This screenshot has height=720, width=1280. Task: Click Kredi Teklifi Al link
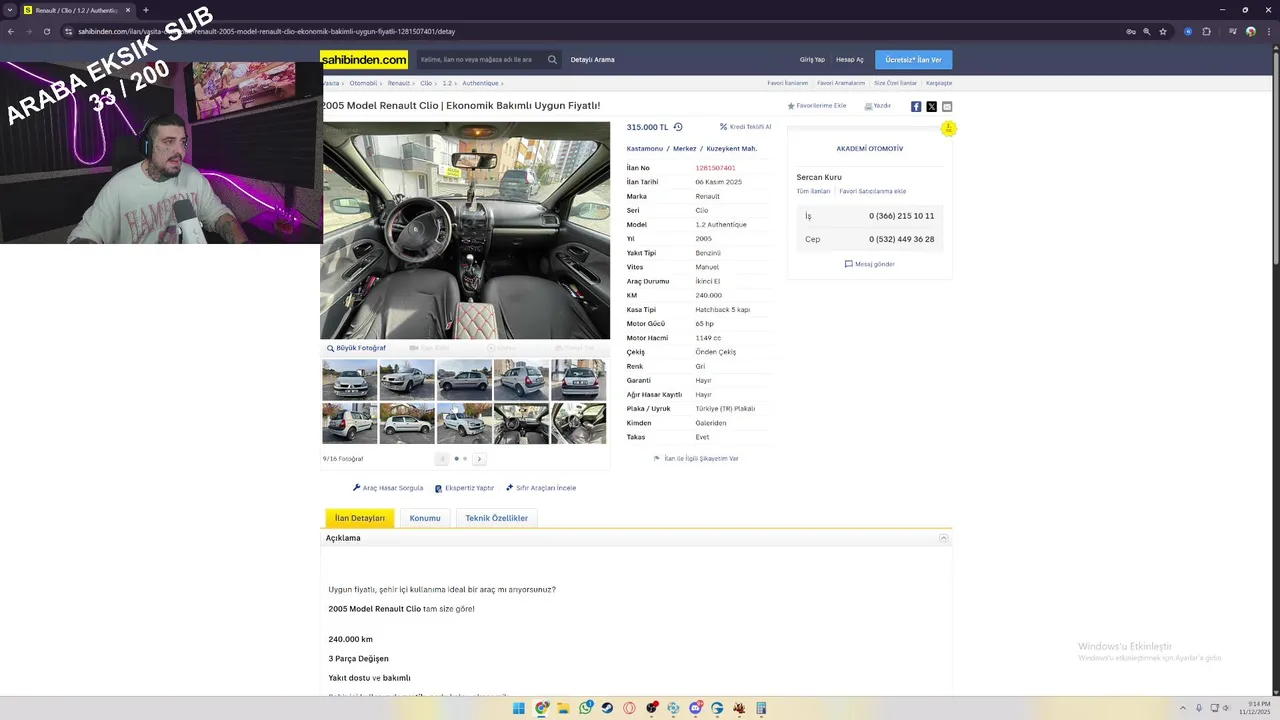(x=746, y=127)
